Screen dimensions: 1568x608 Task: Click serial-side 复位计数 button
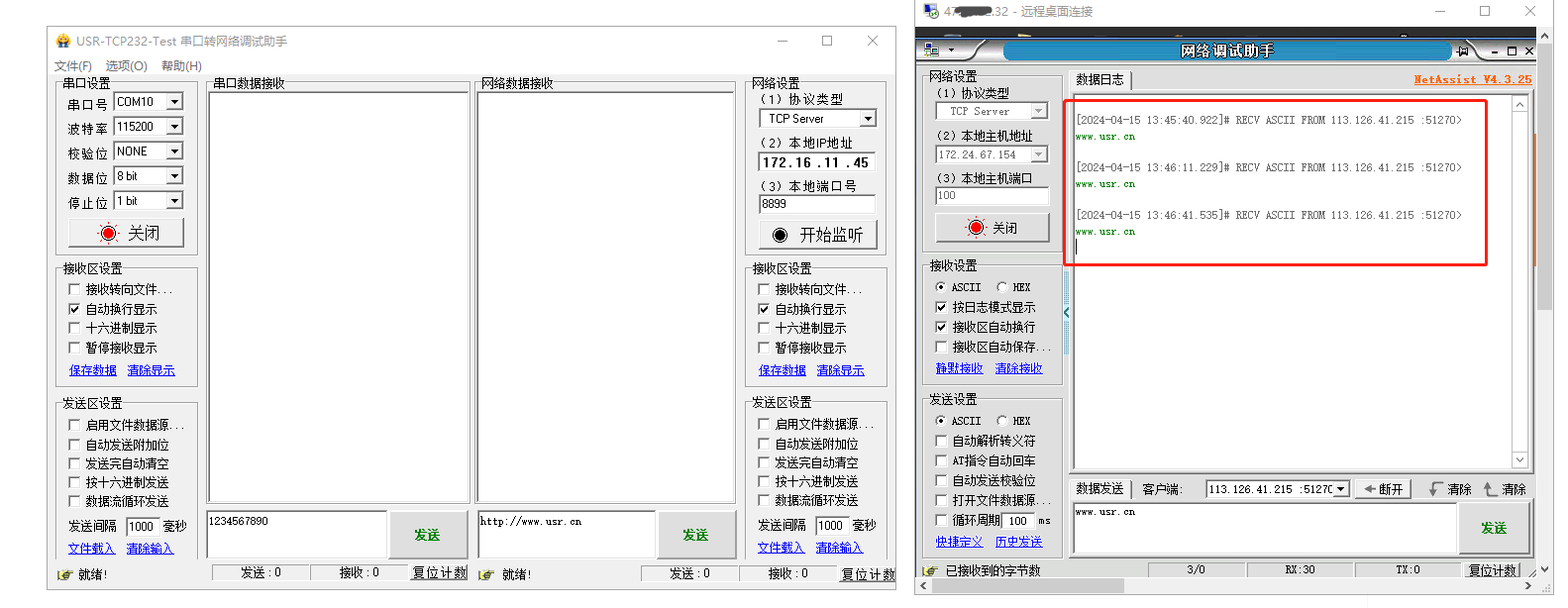pyautogui.click(x=440, y=572)
